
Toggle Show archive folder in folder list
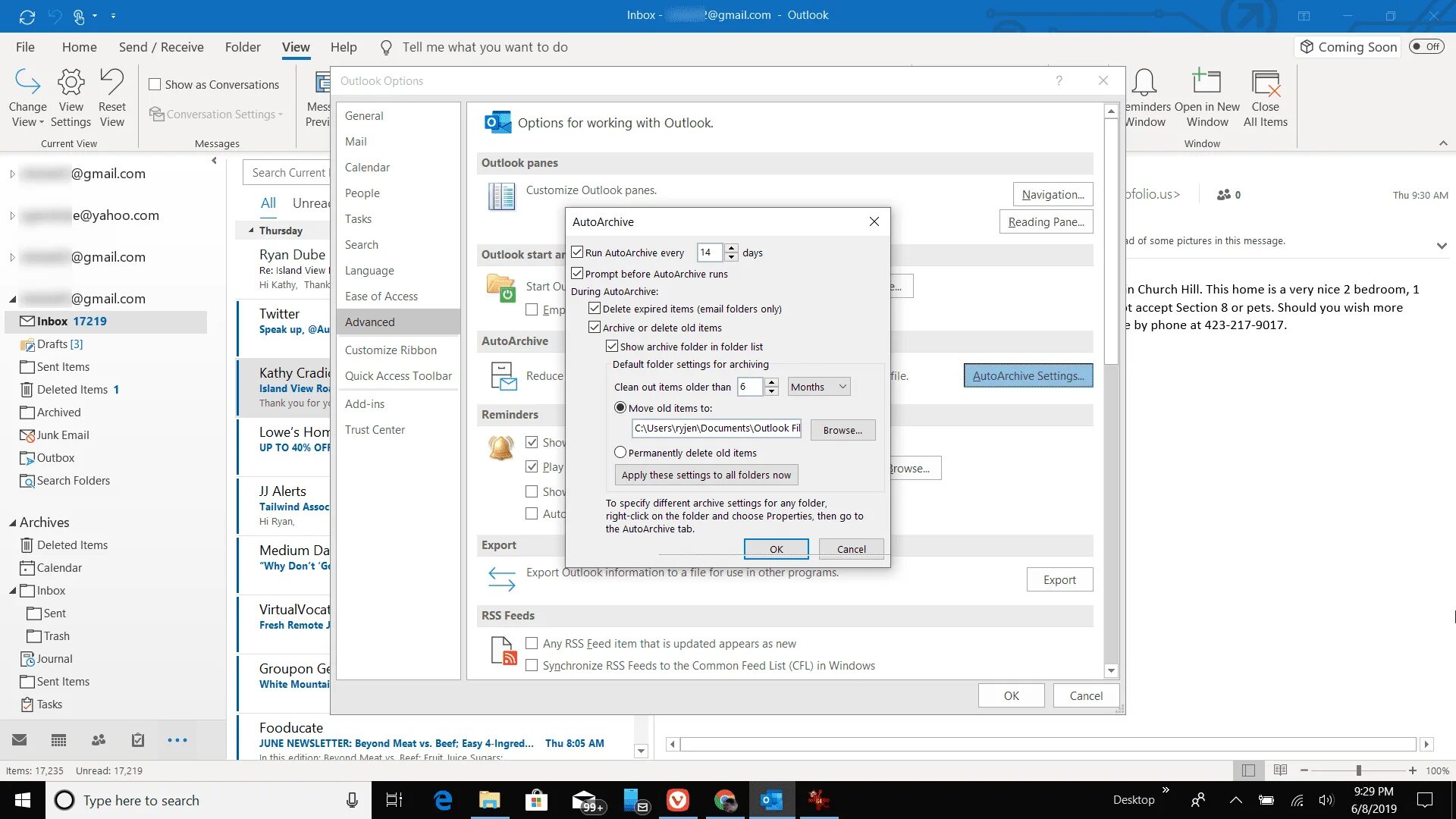tap(612, 347)
